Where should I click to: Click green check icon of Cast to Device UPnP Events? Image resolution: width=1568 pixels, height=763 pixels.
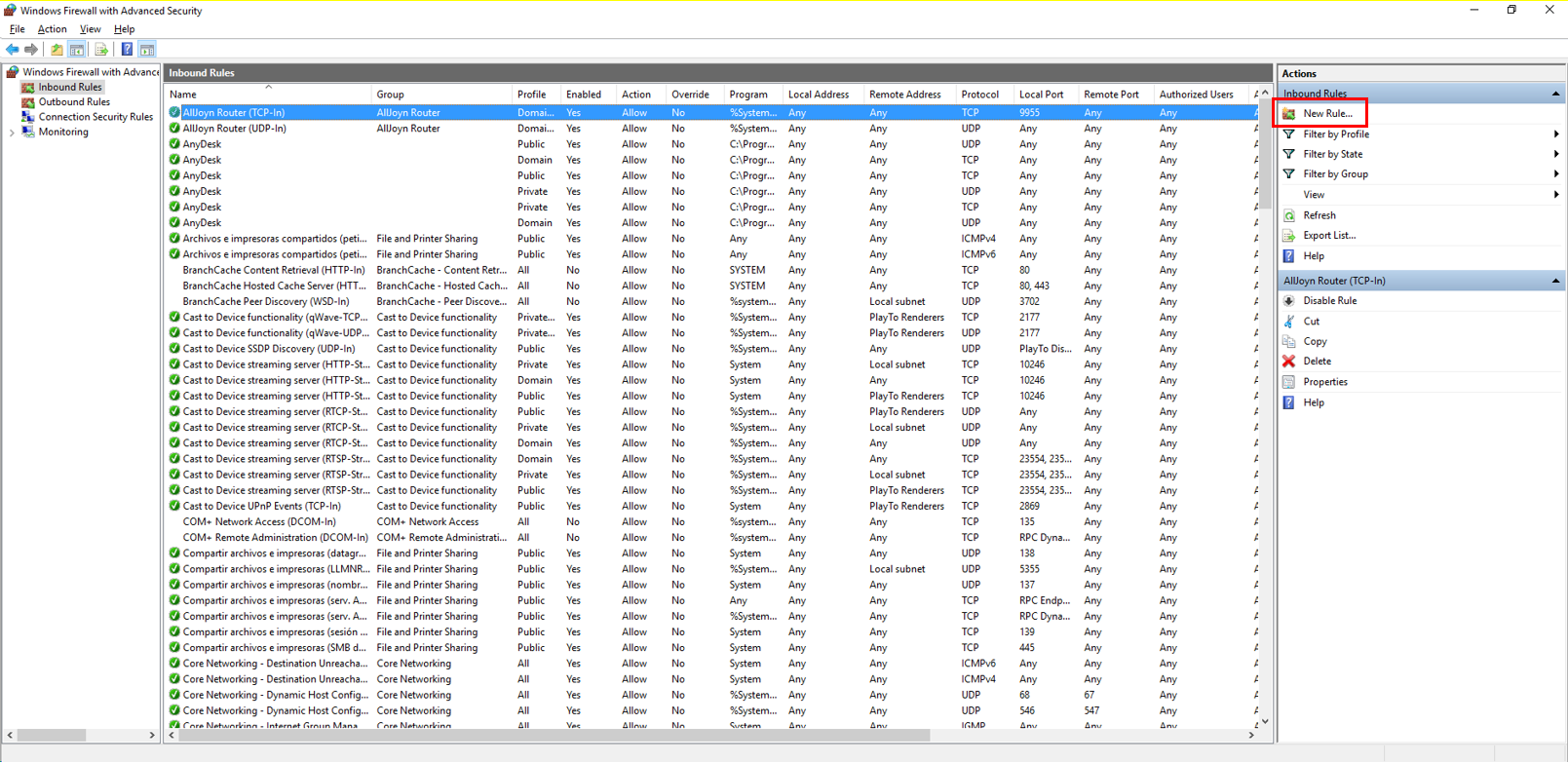[174, 507]
